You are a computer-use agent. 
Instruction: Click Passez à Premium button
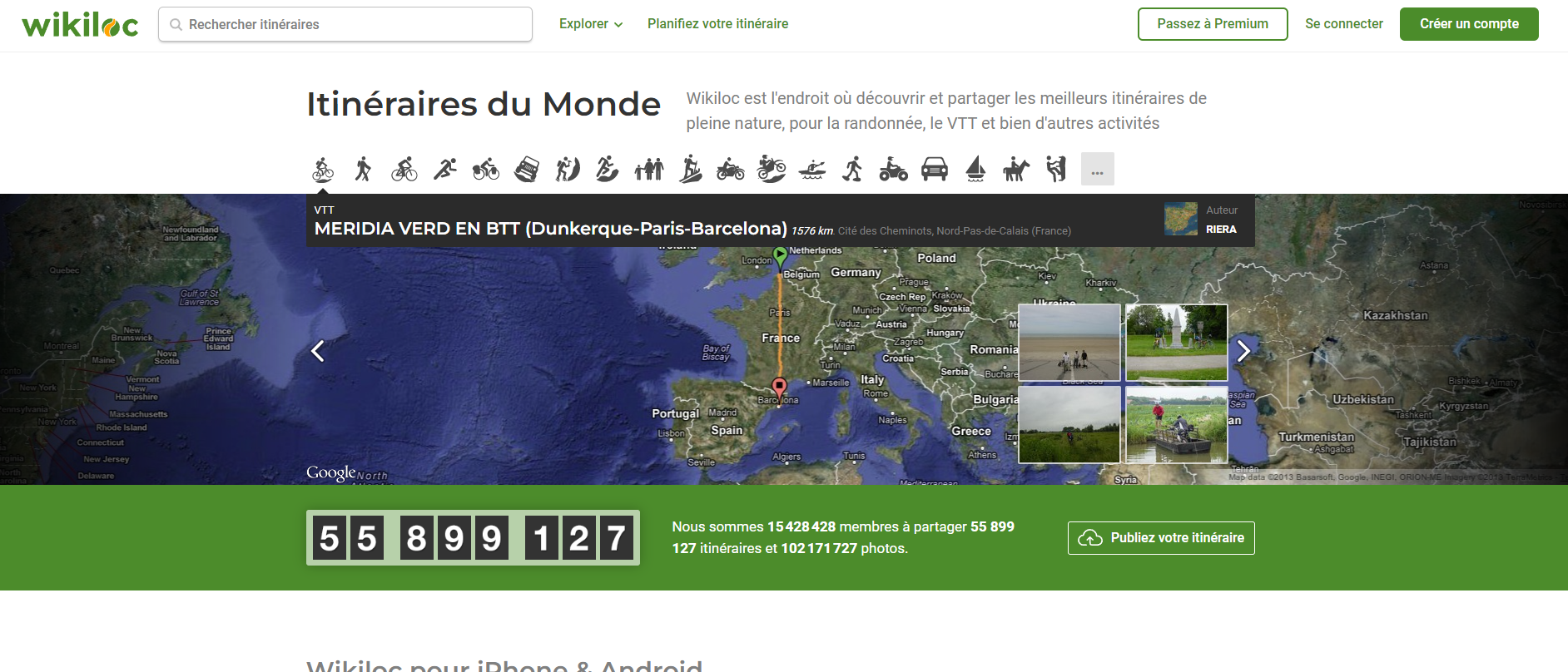[1213, 24]
